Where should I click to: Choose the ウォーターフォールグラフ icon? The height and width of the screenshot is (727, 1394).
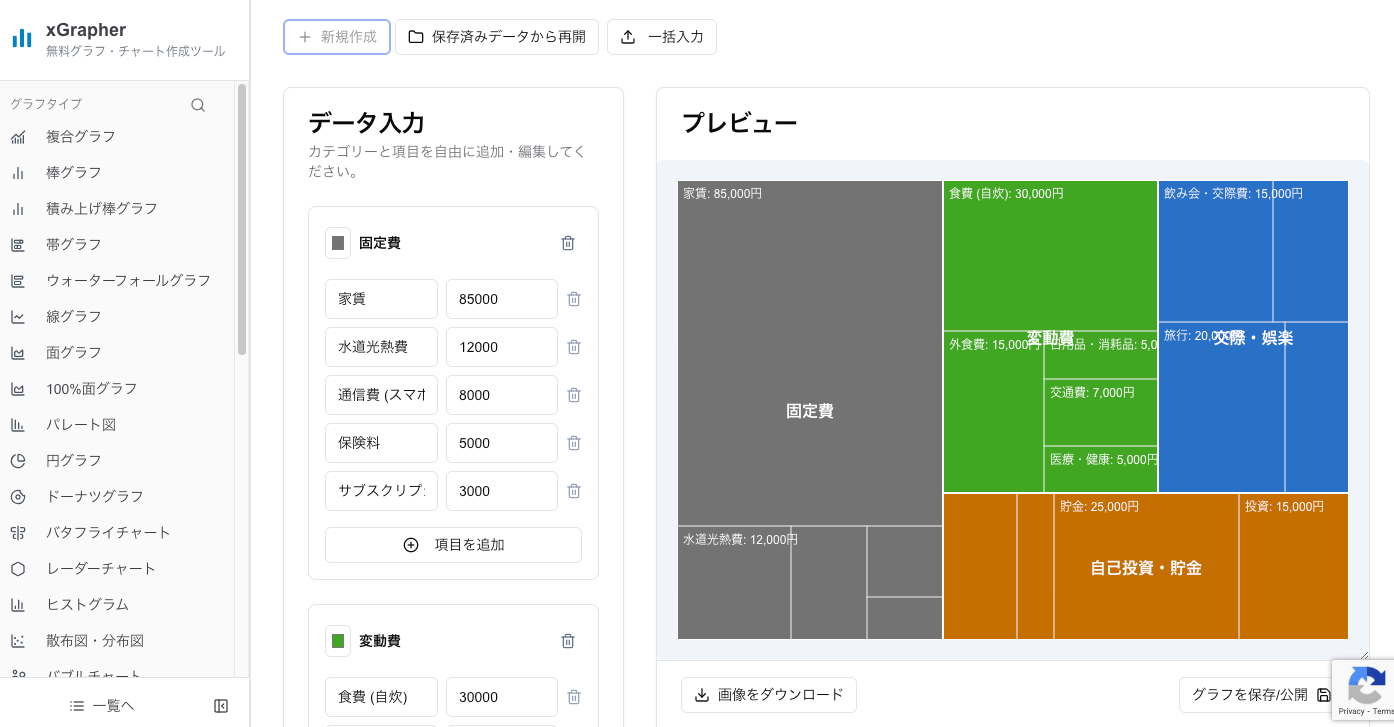tap(20, 280)
